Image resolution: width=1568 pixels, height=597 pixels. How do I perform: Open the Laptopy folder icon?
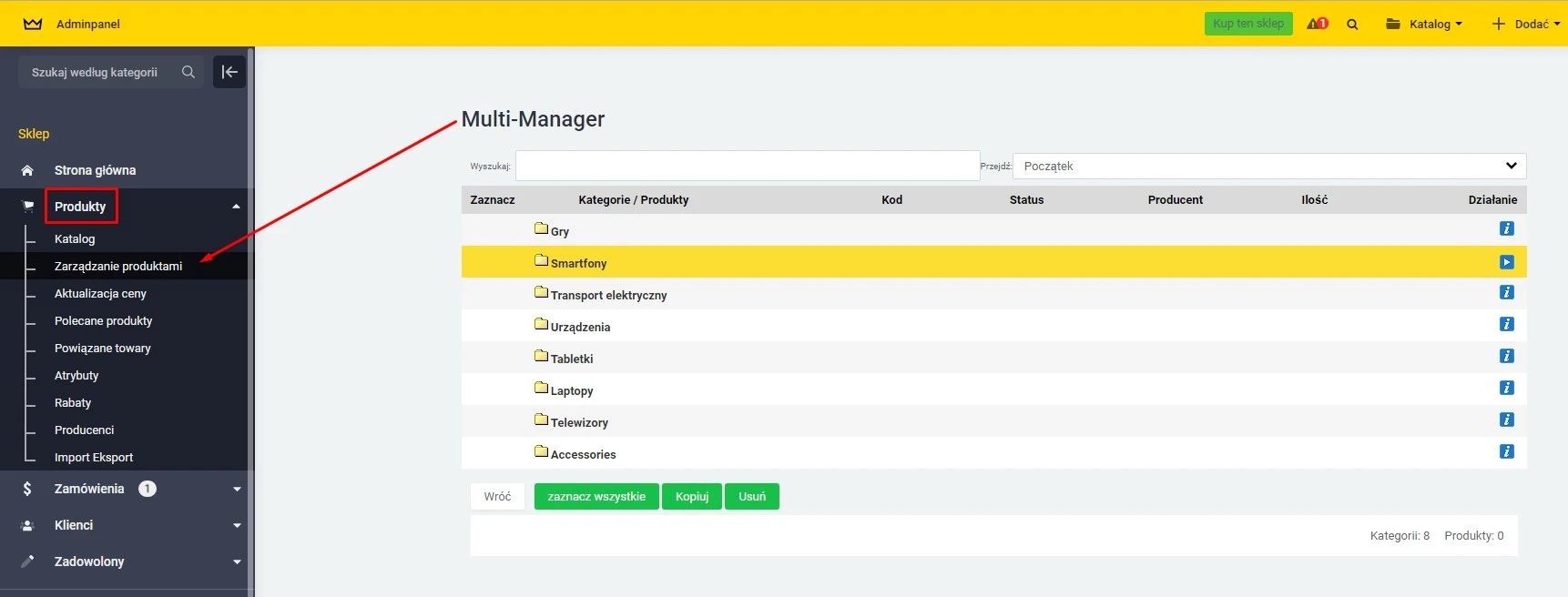[x=541, y=388]
